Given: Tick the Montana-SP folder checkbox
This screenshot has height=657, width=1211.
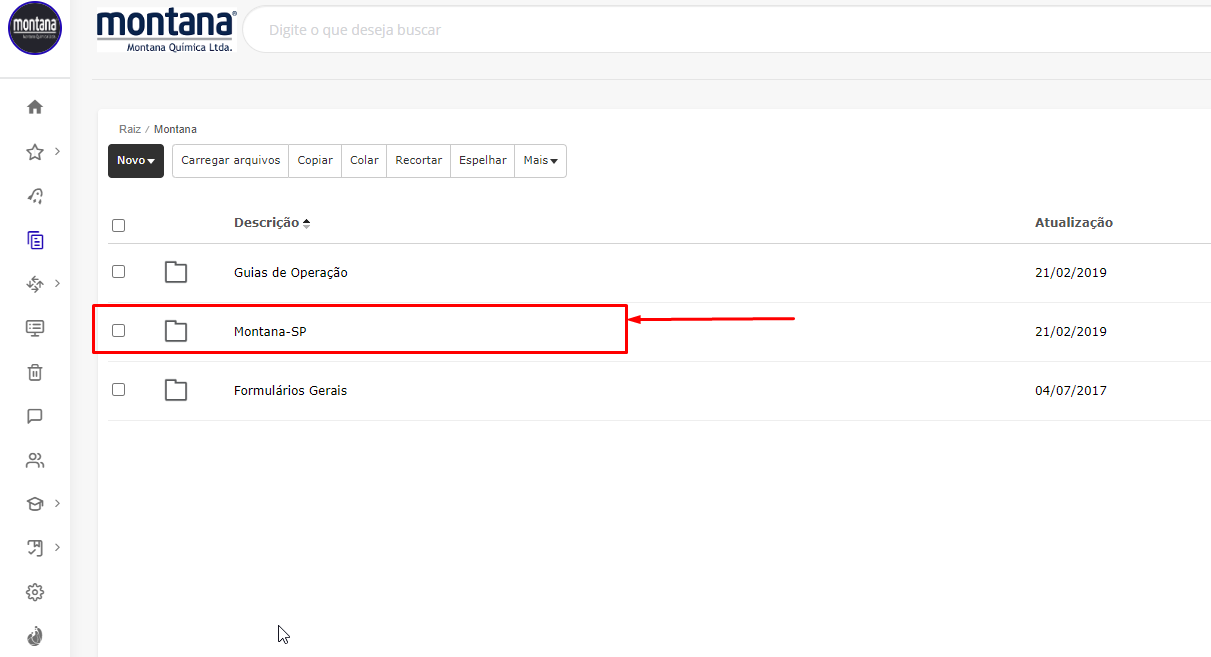Looking at the screenshot, I should pos(119,331).
